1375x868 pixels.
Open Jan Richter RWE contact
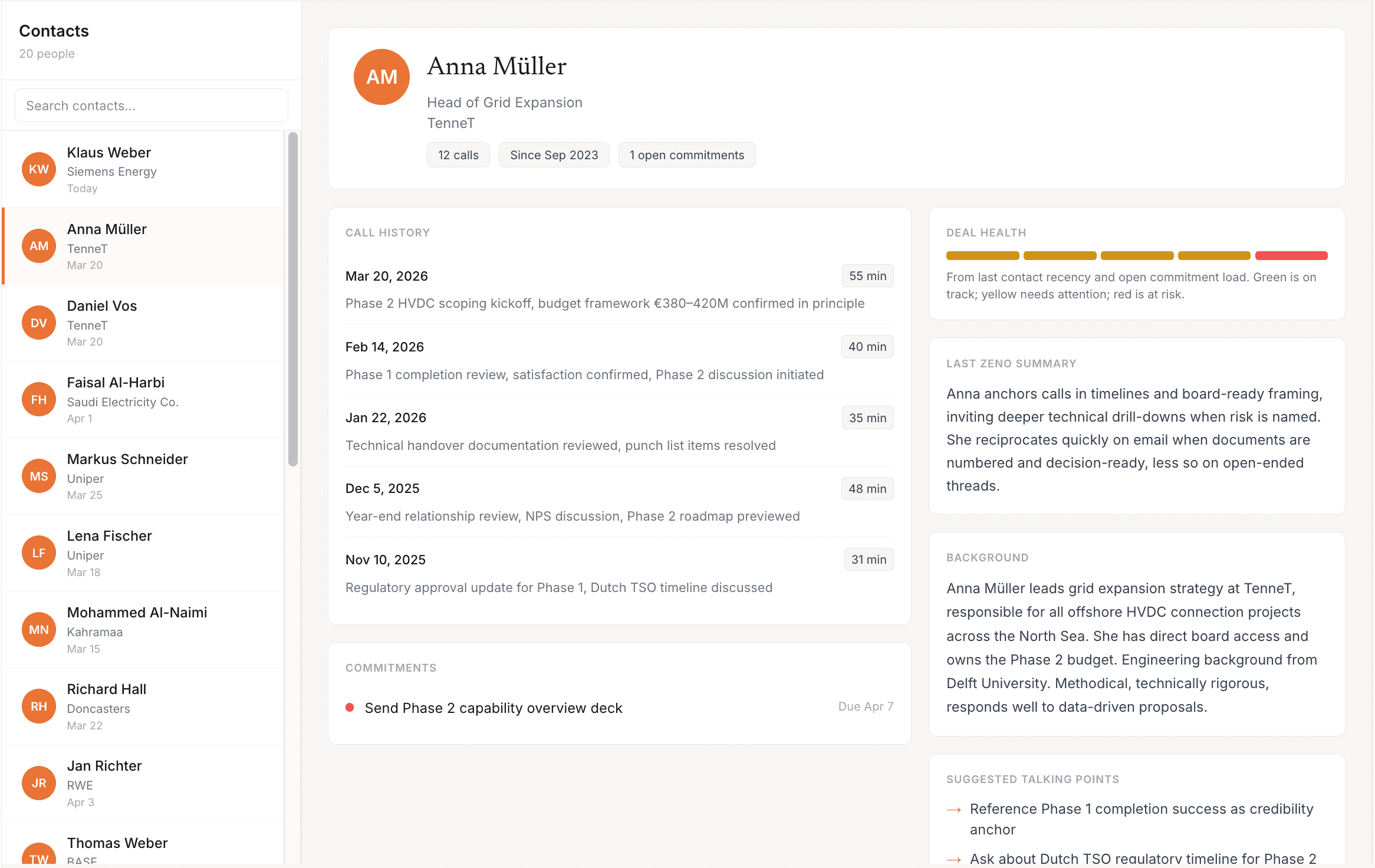(143, 783)
